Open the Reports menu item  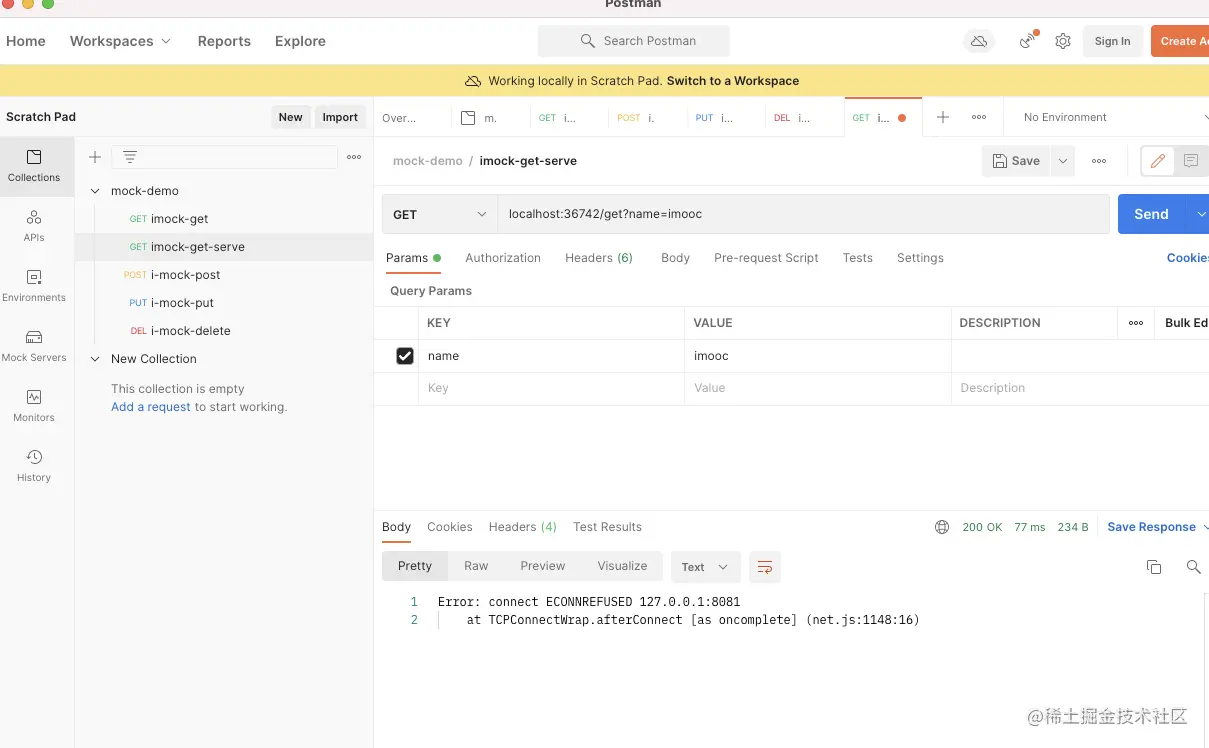pyautogui.click(x=224, y=41)
